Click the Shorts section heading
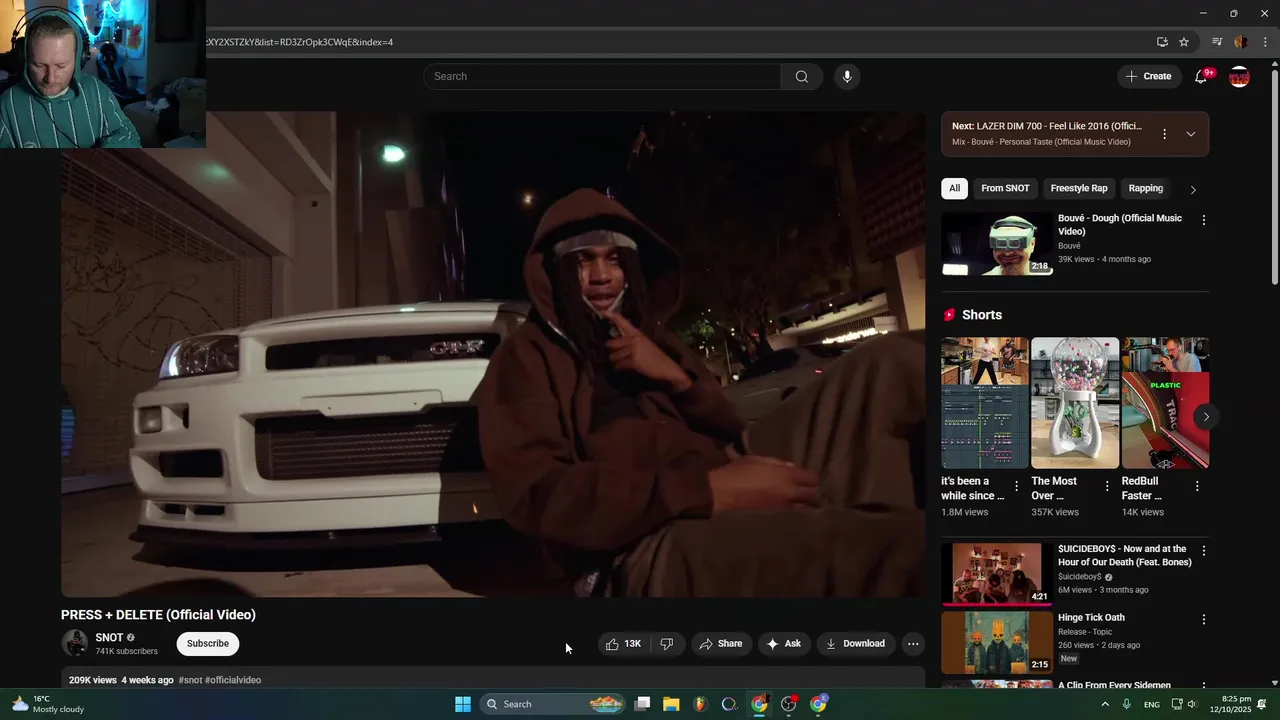This screenshot has width=1280, height=720. click(982, 315)
